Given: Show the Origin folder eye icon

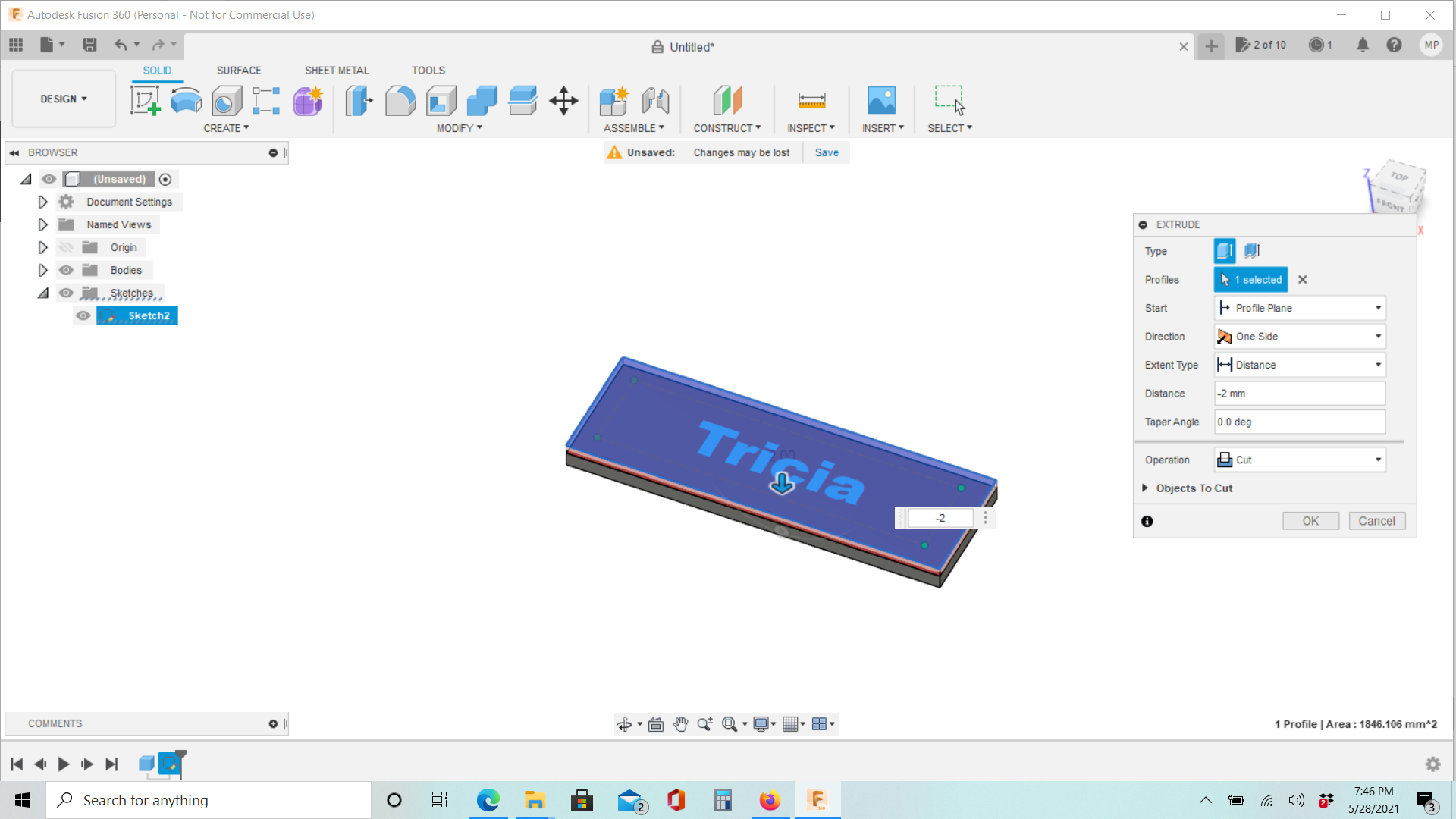Looking at the screenshot, I should click(67, 247).
